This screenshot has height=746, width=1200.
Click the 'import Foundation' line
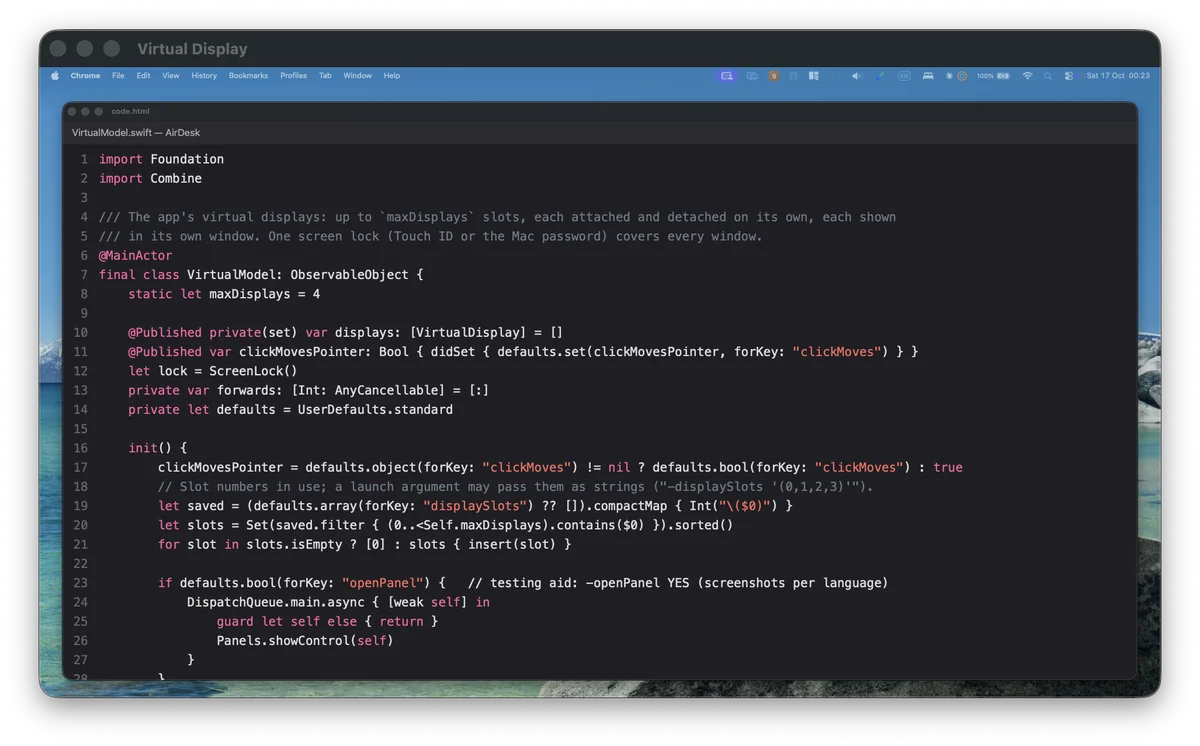(x=161, y=159)
